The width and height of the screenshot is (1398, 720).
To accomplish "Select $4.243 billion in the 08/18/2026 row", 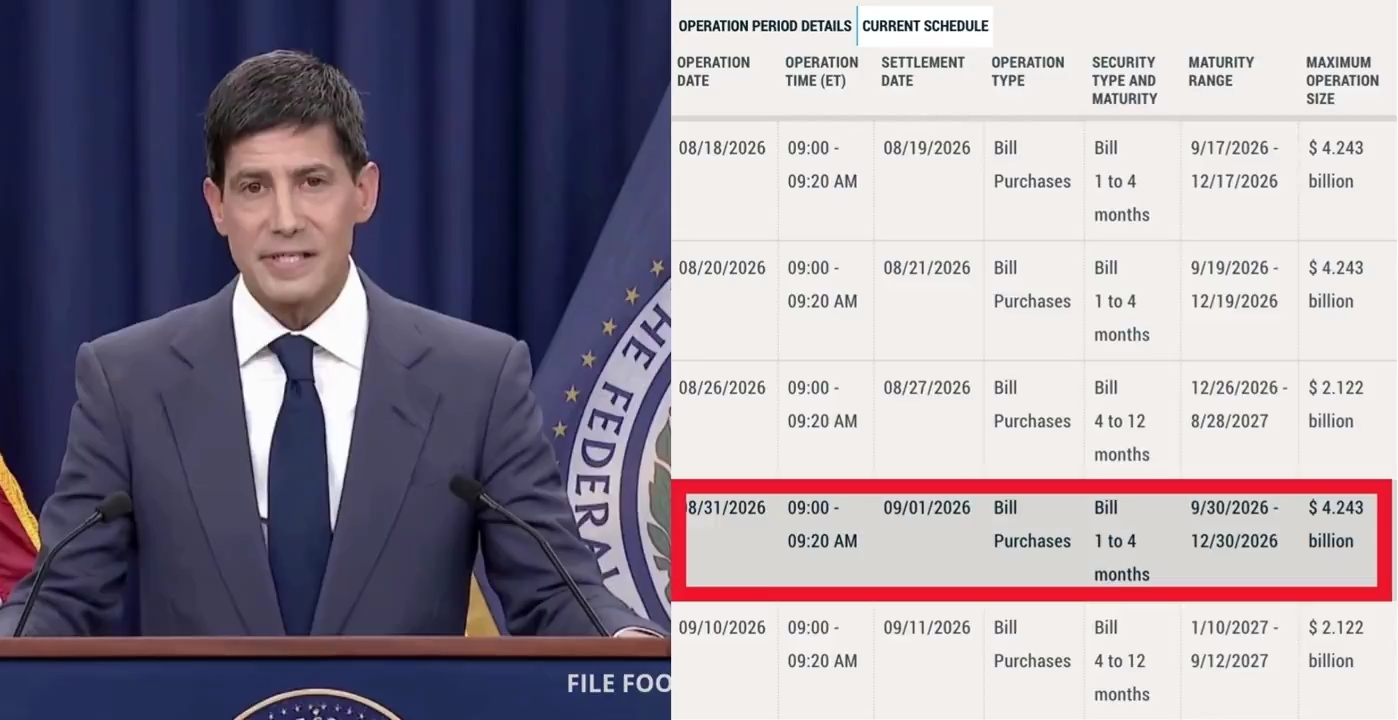I will coord(1336,165).
